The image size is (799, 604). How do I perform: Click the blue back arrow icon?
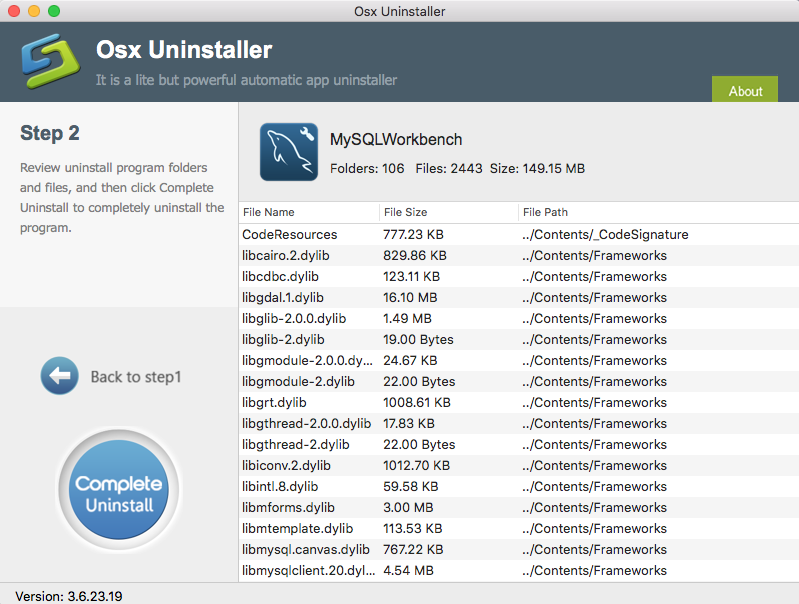tap(59, 376)
